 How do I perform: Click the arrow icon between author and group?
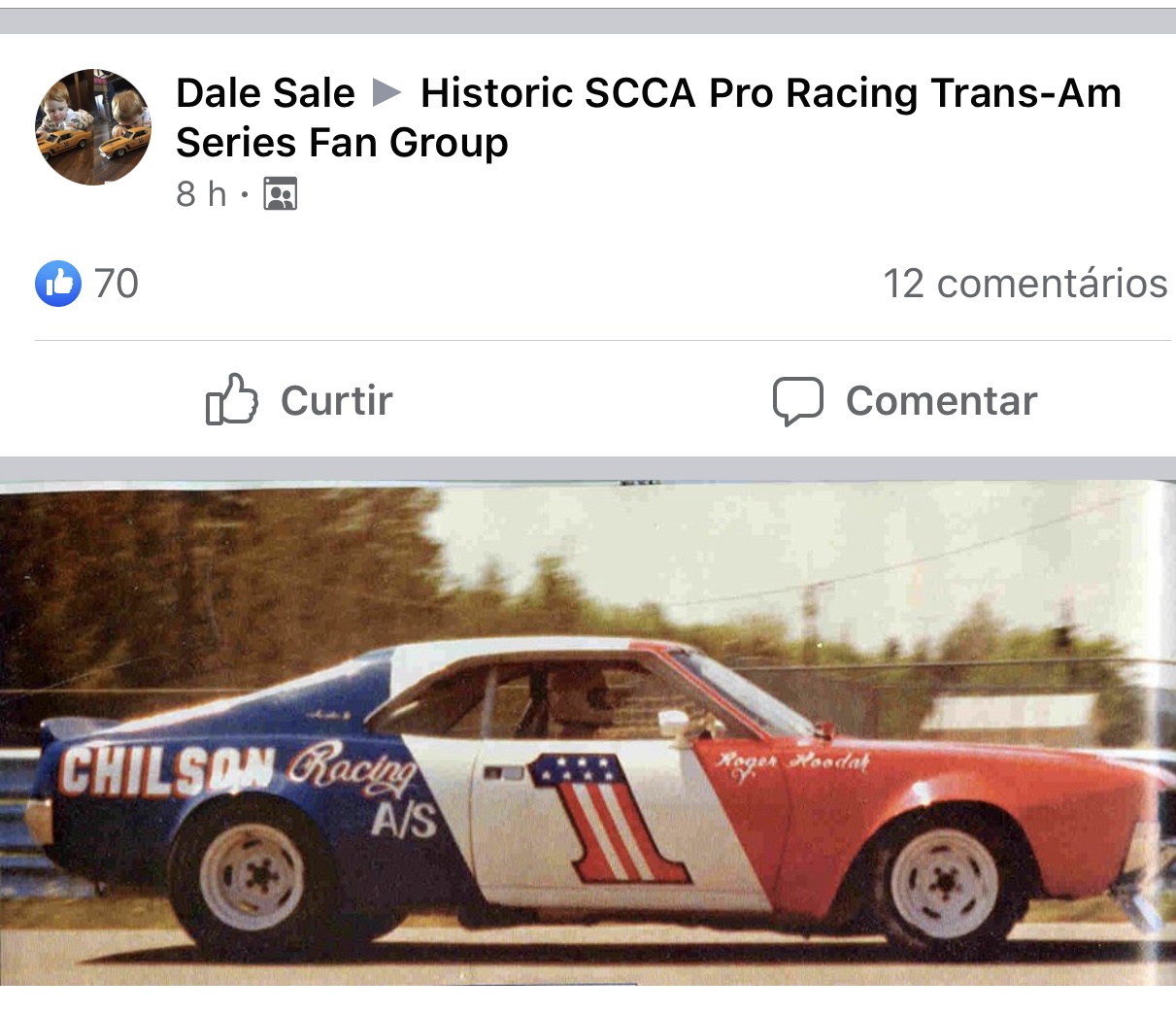(x=387, y=93)
